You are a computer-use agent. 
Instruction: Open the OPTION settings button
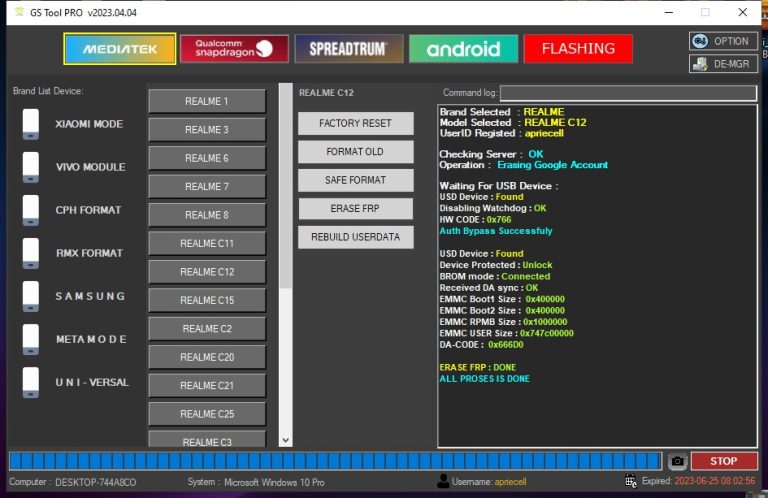click(x=723, y=41)
